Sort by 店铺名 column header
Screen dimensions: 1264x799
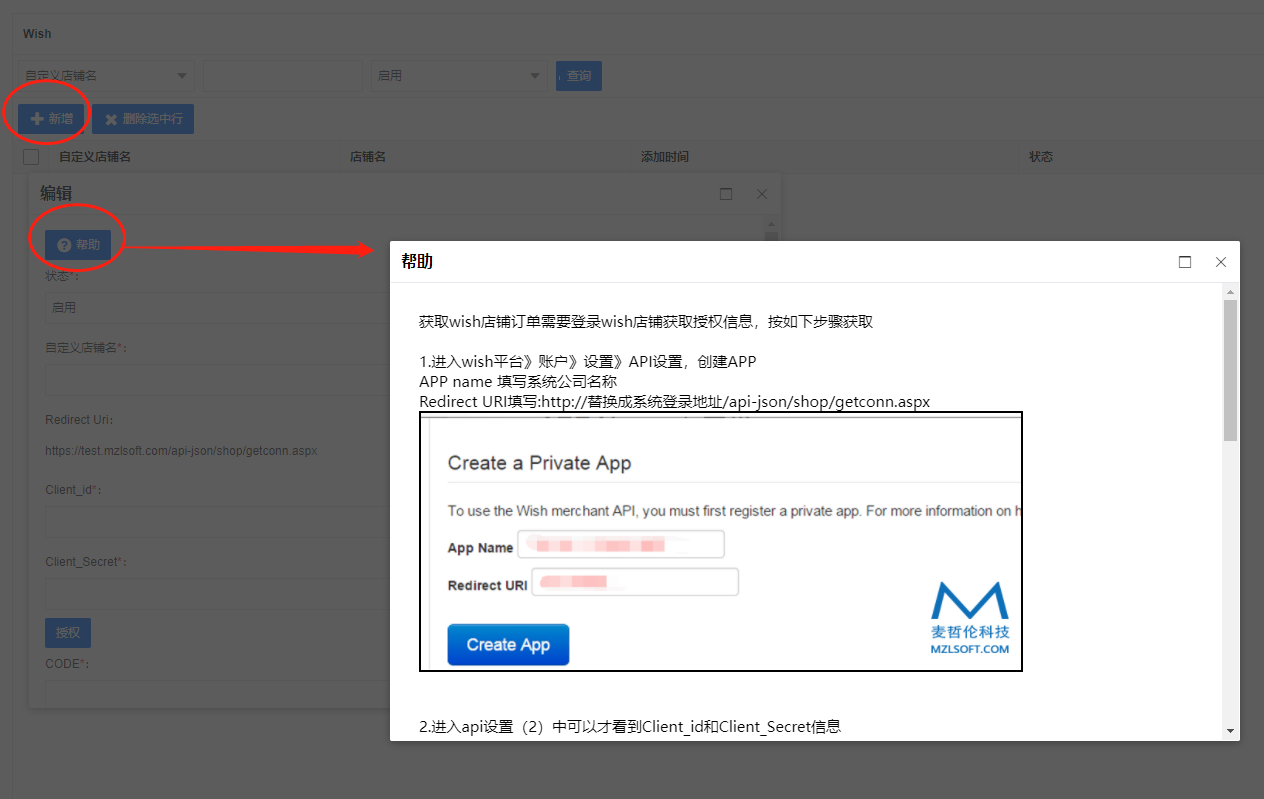click(368, 157)
